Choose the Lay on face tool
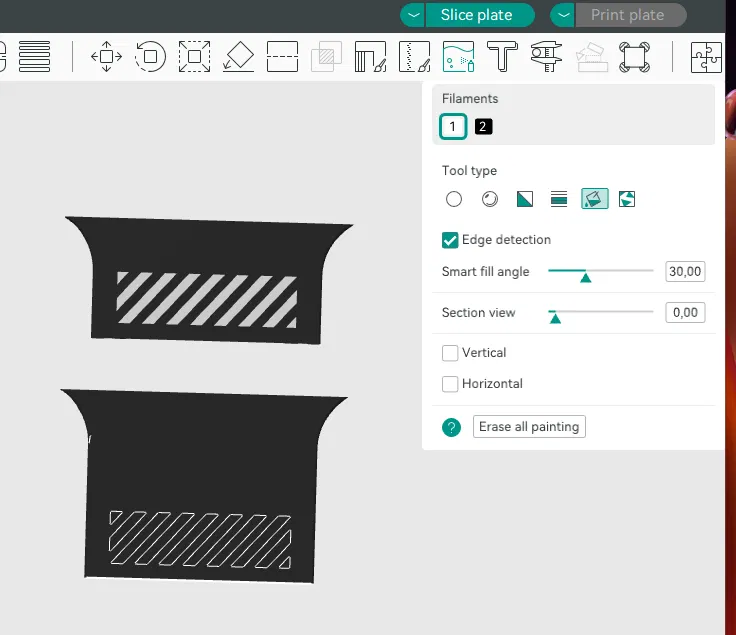Image resolution: width=736 pixels, height=635 pixels. tap(238, 57)
